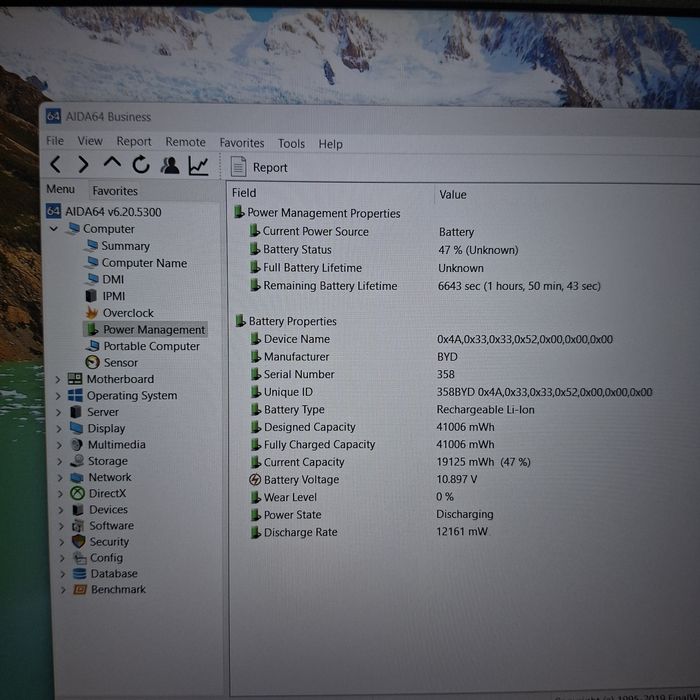Expand the Multimedia node

59,445
